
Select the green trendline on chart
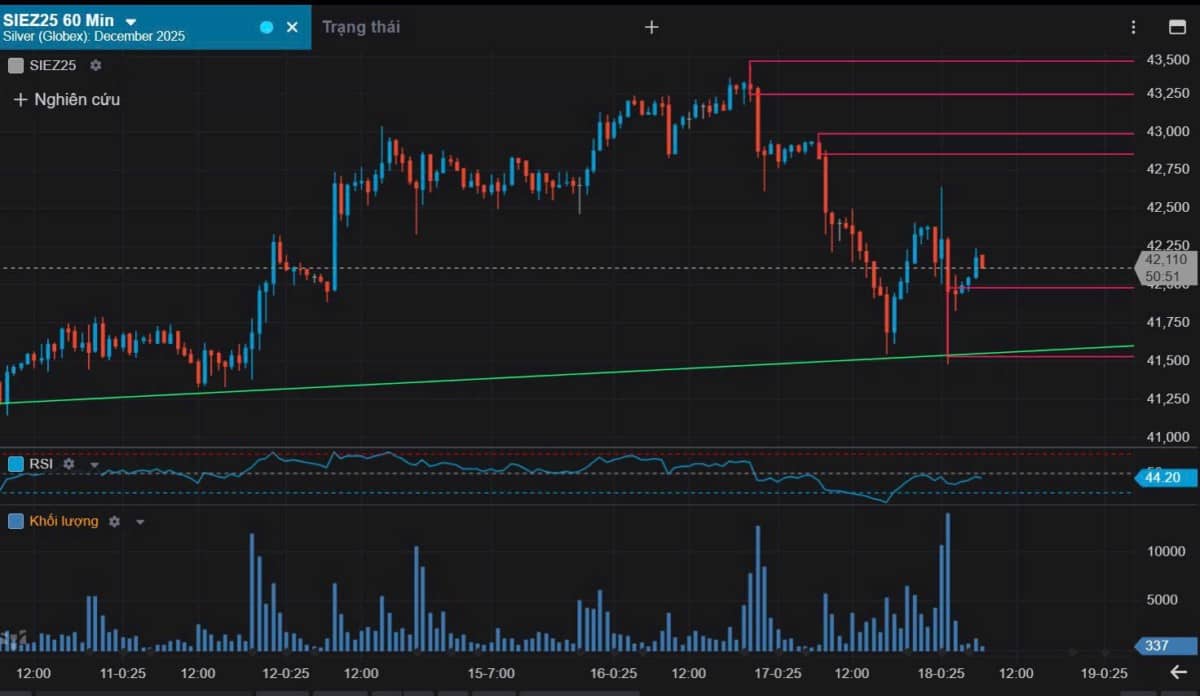point(600,373)
